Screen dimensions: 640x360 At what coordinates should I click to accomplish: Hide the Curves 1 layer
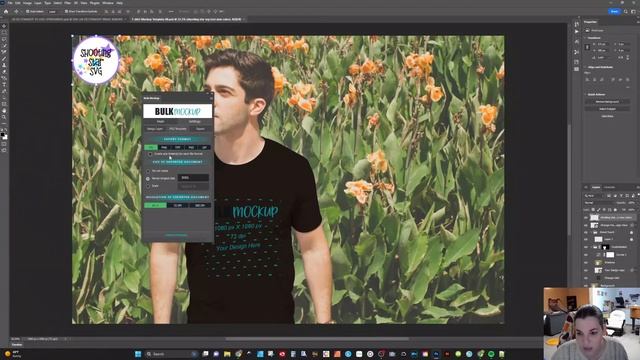pyautogui.click(x=586, y=255)
